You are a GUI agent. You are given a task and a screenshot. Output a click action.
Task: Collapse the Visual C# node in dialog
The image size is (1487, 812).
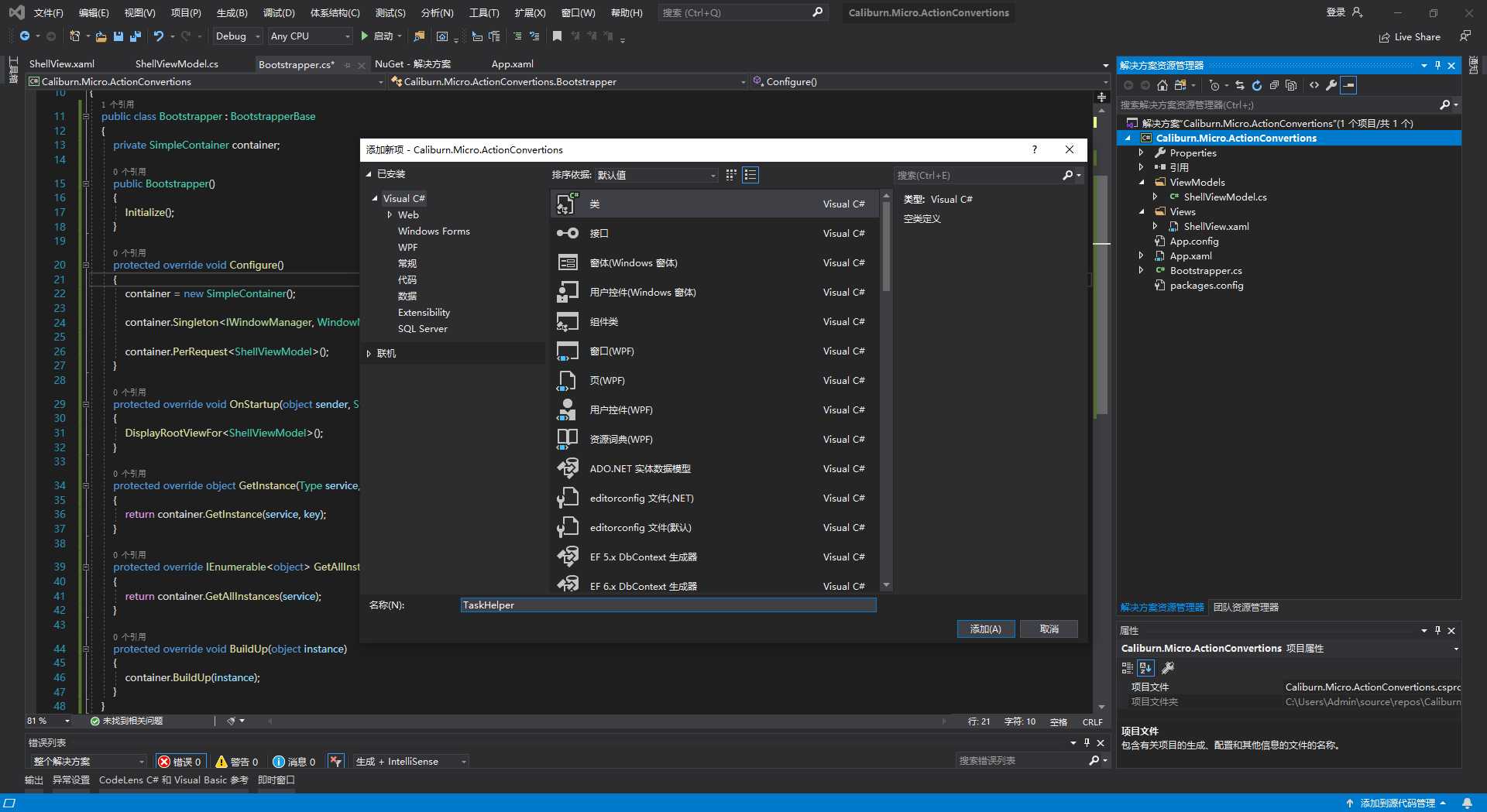375,199
